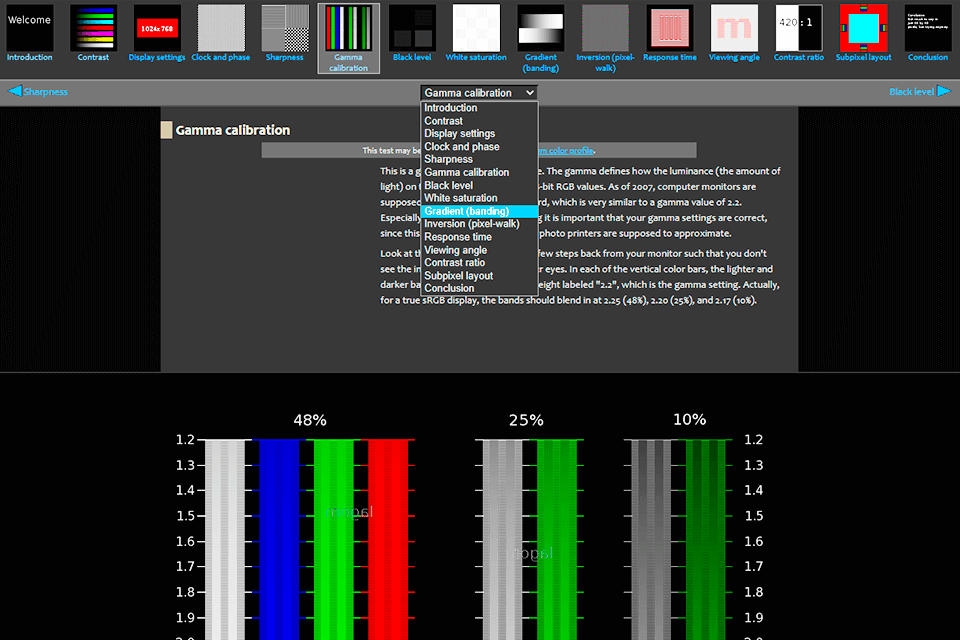Image resolution: width=960 pixels, height=640 pixels.
Task: Click the blue gamma color bar
Action: tap(279, 540)
